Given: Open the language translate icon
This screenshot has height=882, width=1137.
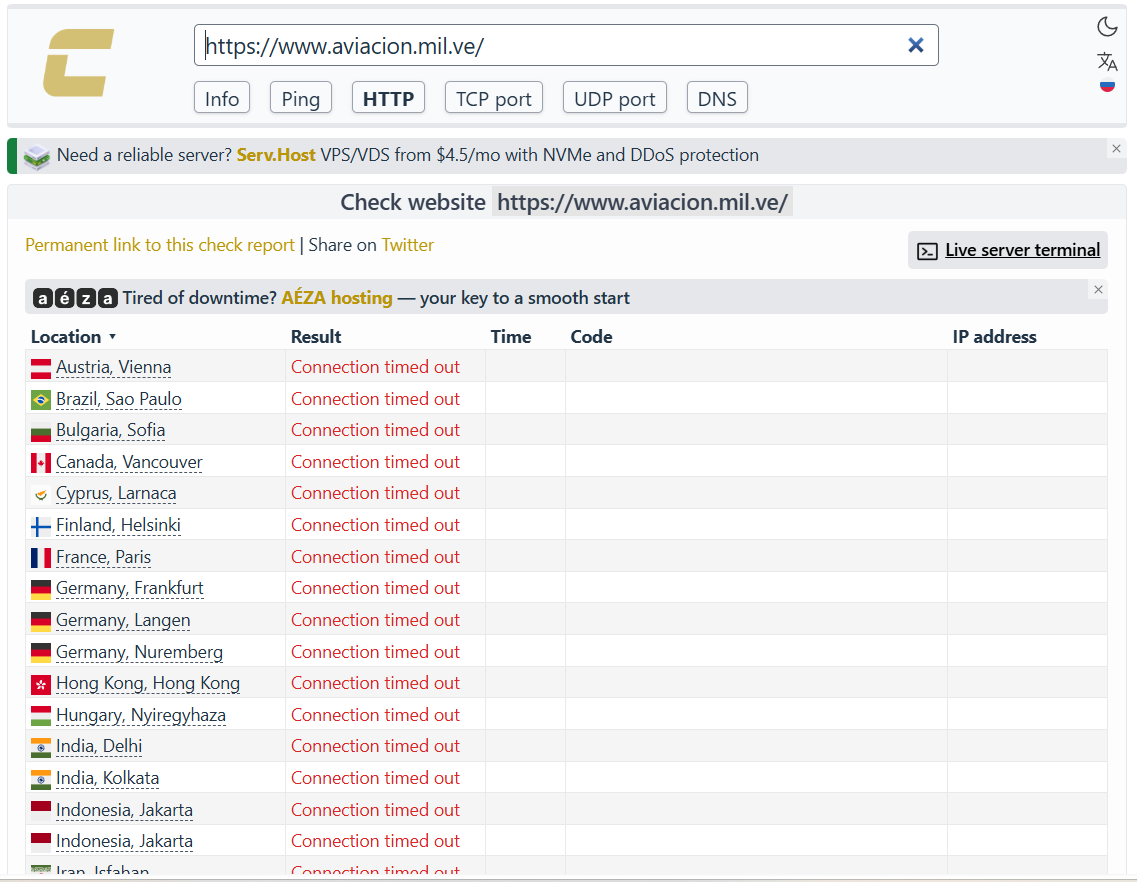Looking at the screenshot, I should [x=1107, y=62].
